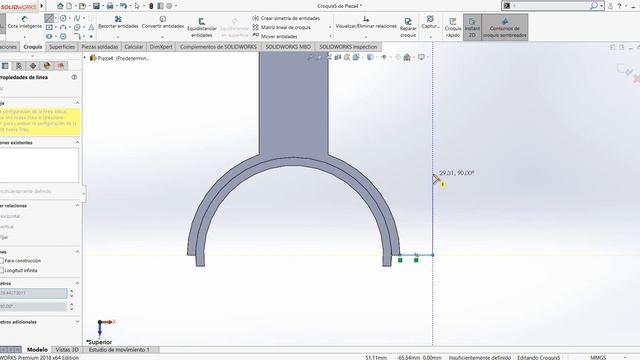
Task: Select the Sketch Fillet tool
Action: click(x=77, y=36)
